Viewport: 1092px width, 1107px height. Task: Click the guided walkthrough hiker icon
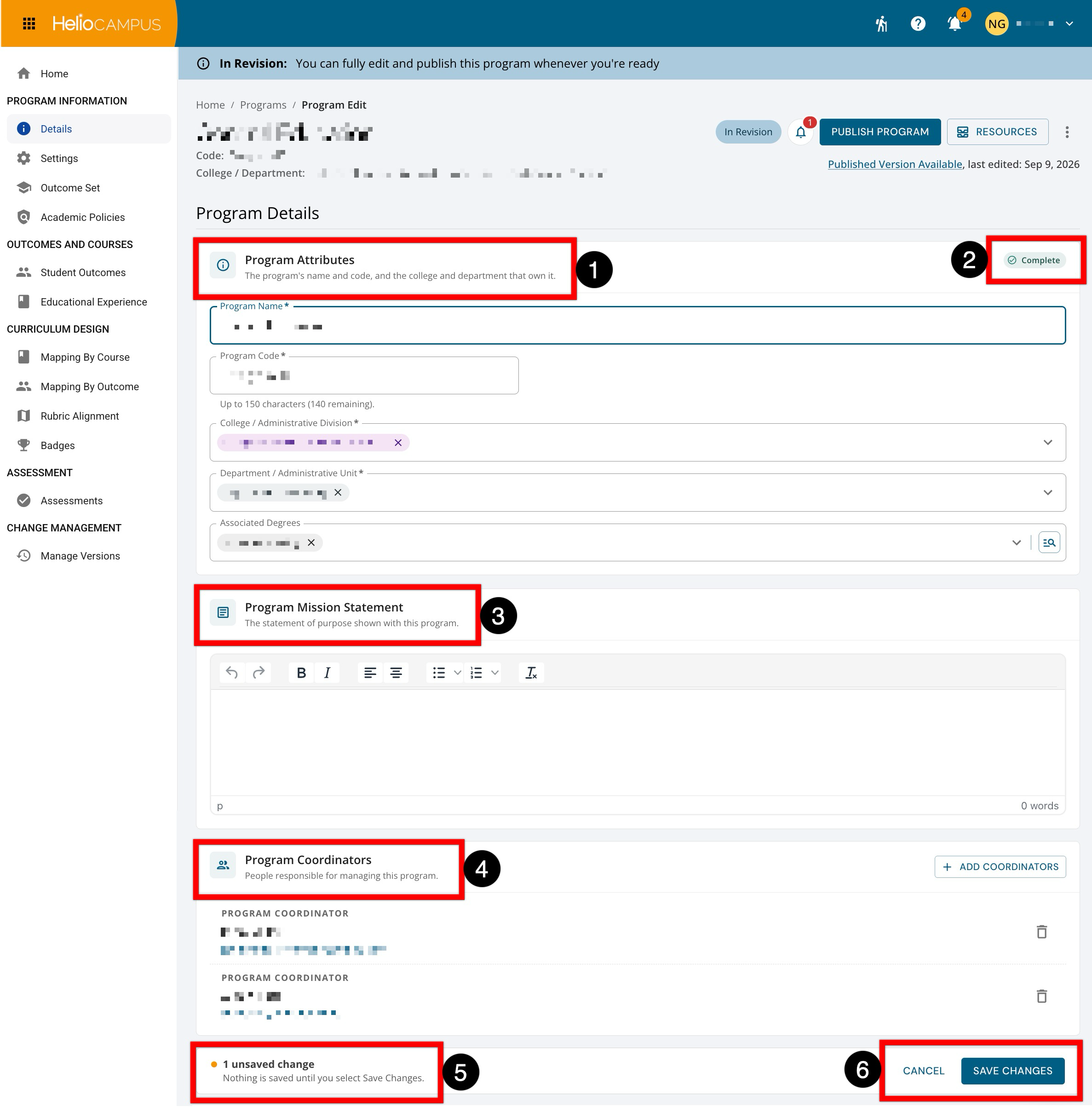click(x=881, y=23)
